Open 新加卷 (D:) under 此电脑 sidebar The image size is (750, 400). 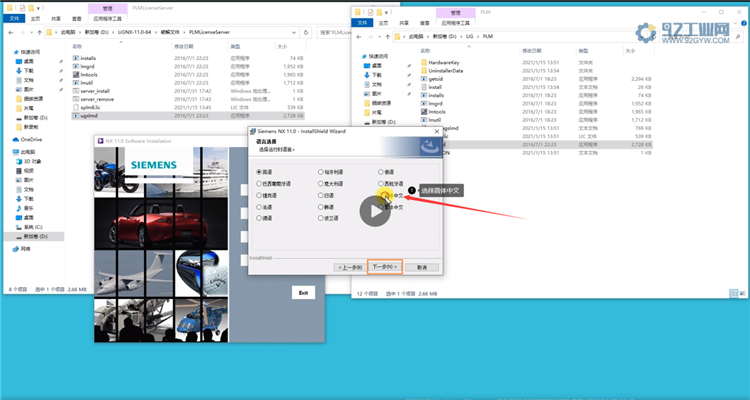click(35, 236)
